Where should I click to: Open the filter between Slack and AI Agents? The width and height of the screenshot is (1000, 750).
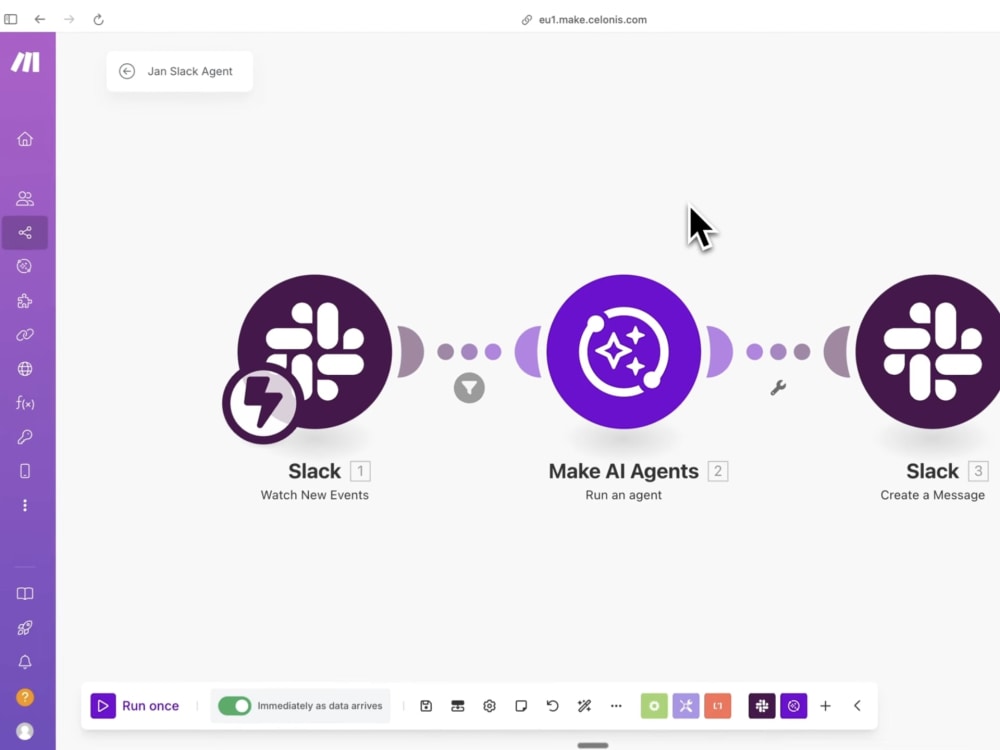[469, 388]
